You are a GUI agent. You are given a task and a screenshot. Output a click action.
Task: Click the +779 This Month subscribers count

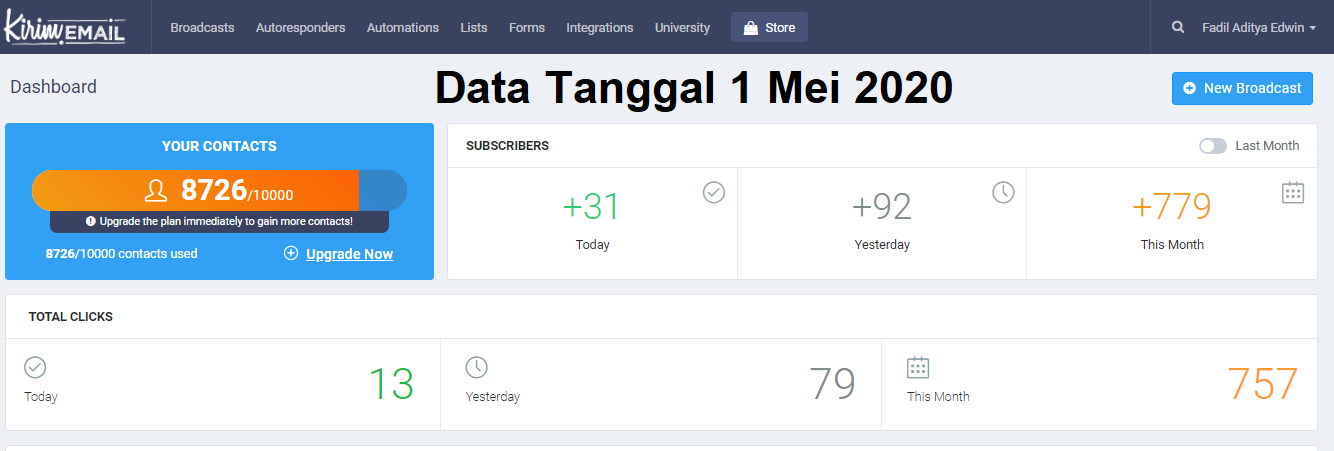point(1171,207)
